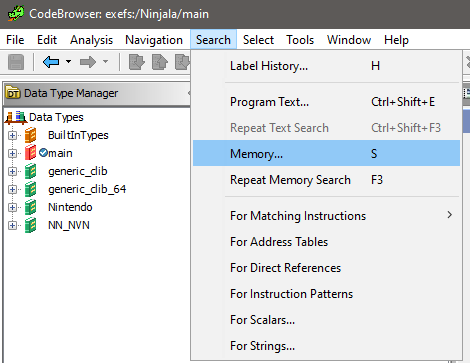The image size is (470, 363).
Task: Choose For Address Tables search
Action: (326, 242)
